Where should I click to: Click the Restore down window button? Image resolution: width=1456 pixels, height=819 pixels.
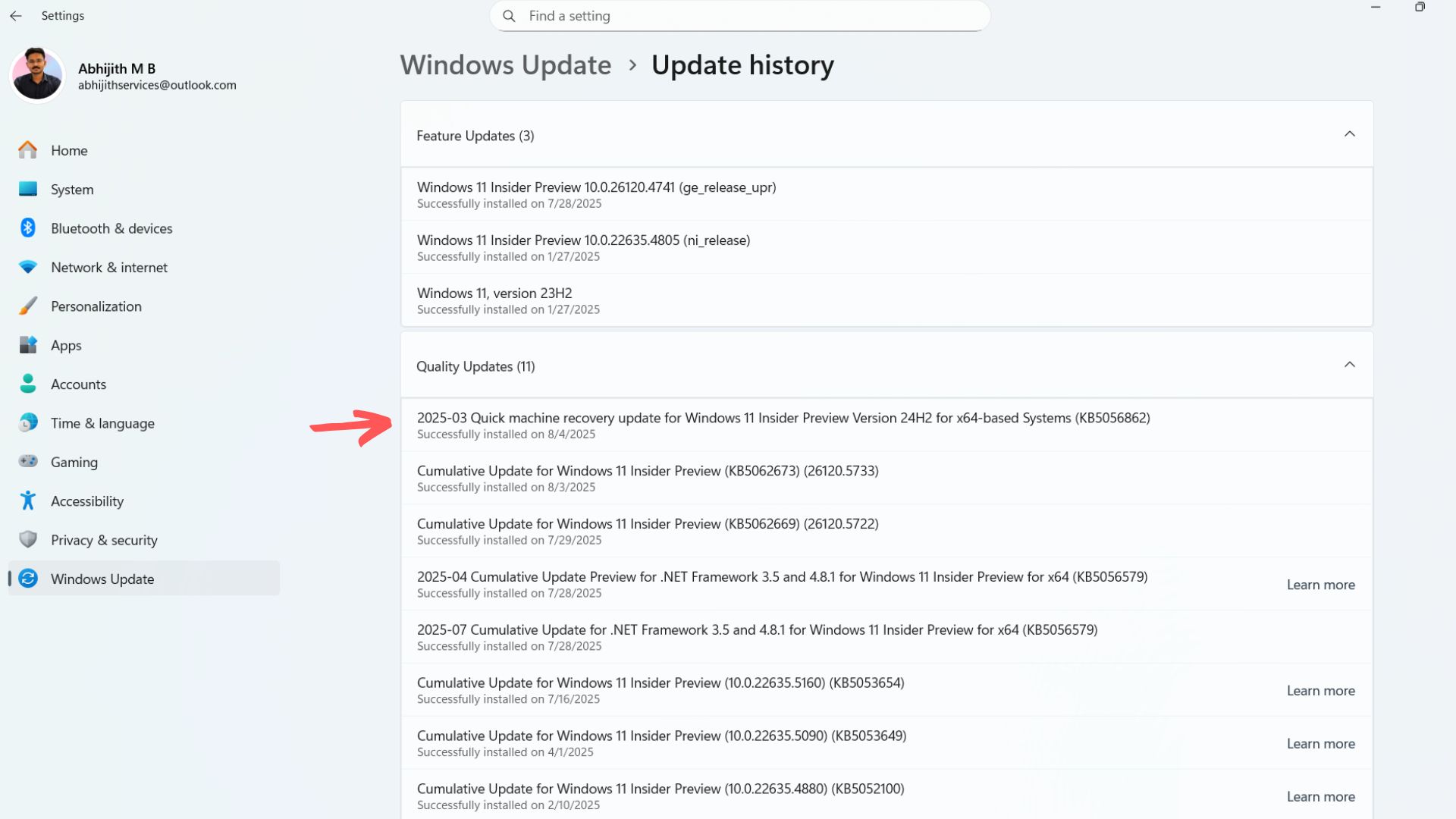point(1420,7)
